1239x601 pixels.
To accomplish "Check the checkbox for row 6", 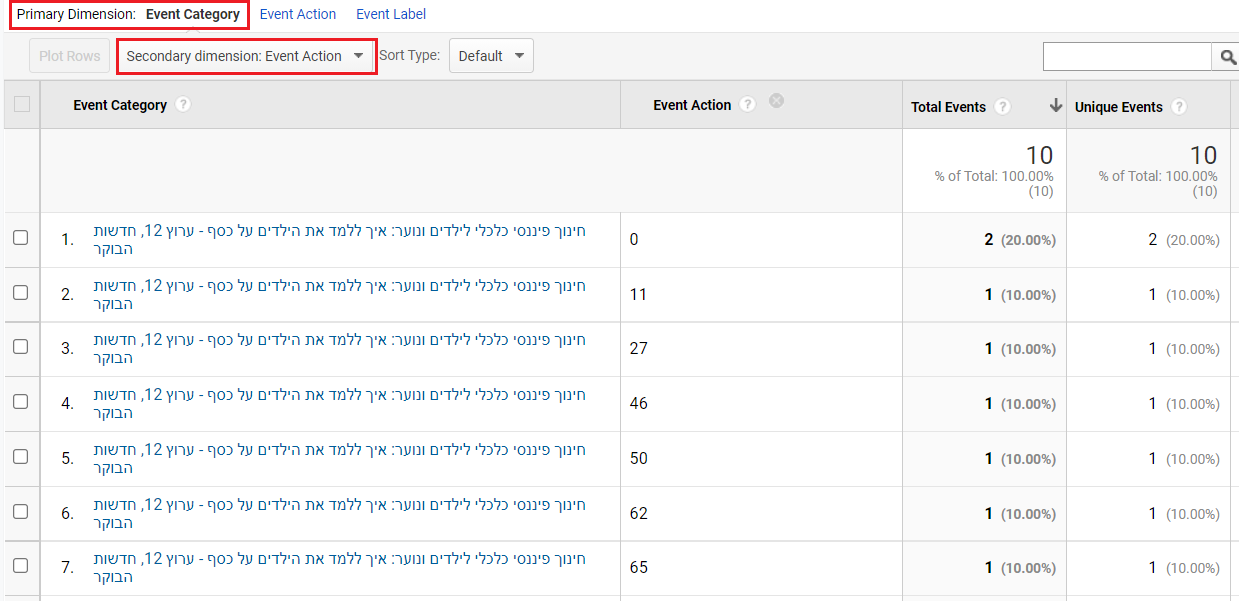I will click(21, 512).
